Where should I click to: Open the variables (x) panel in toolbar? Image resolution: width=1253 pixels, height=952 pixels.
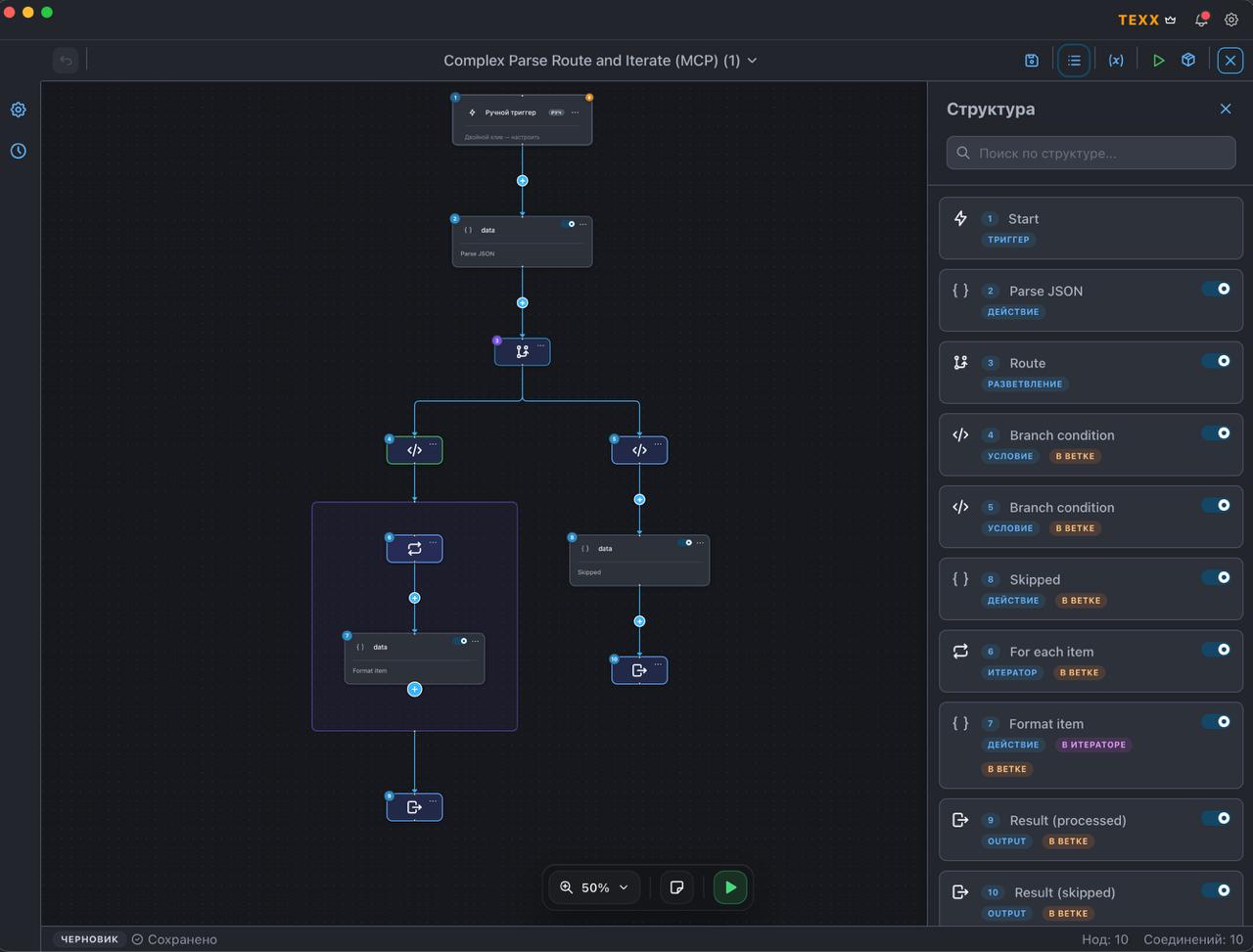coord(1116,60)
